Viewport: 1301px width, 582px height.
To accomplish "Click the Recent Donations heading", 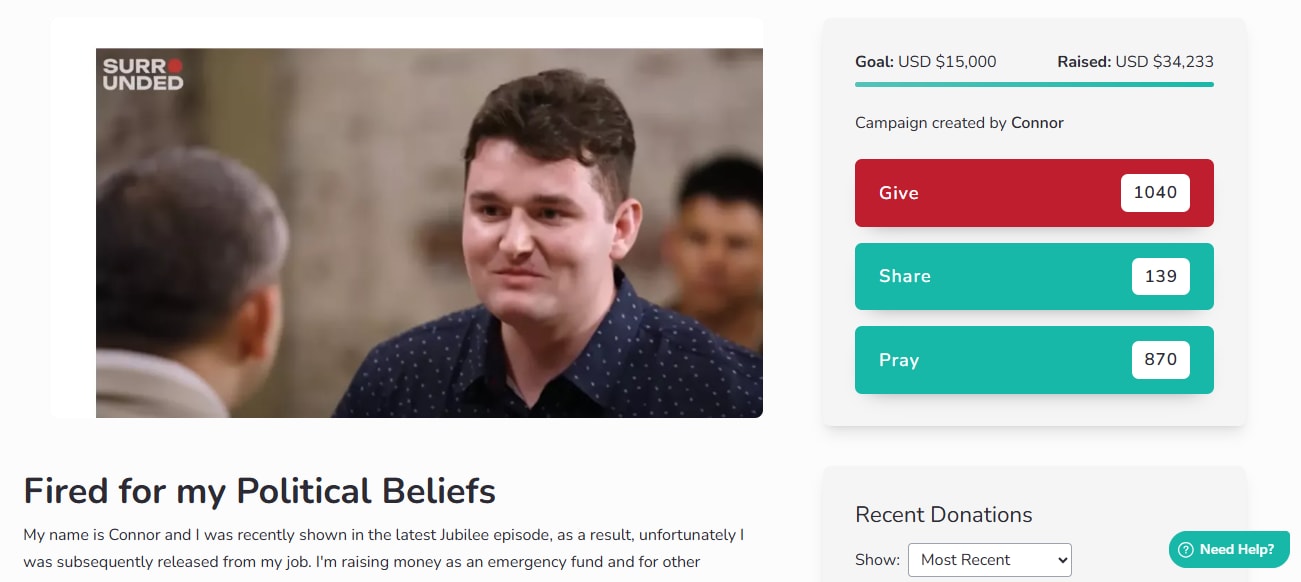I will (944, 515).
